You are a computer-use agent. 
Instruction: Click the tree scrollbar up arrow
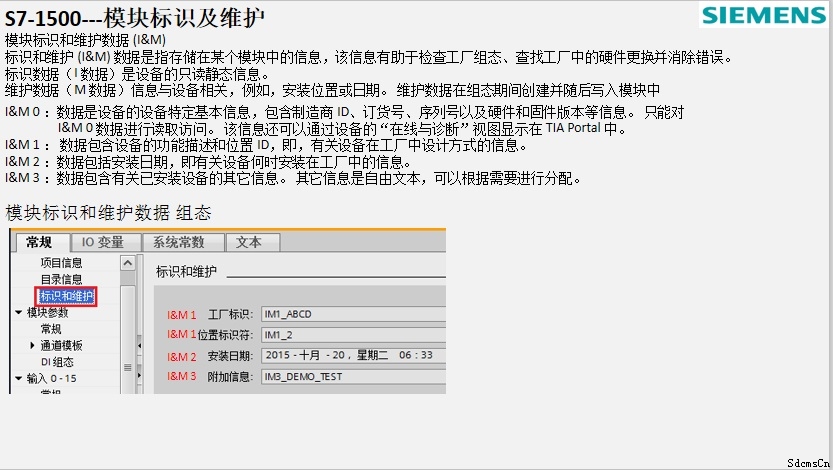128,262
